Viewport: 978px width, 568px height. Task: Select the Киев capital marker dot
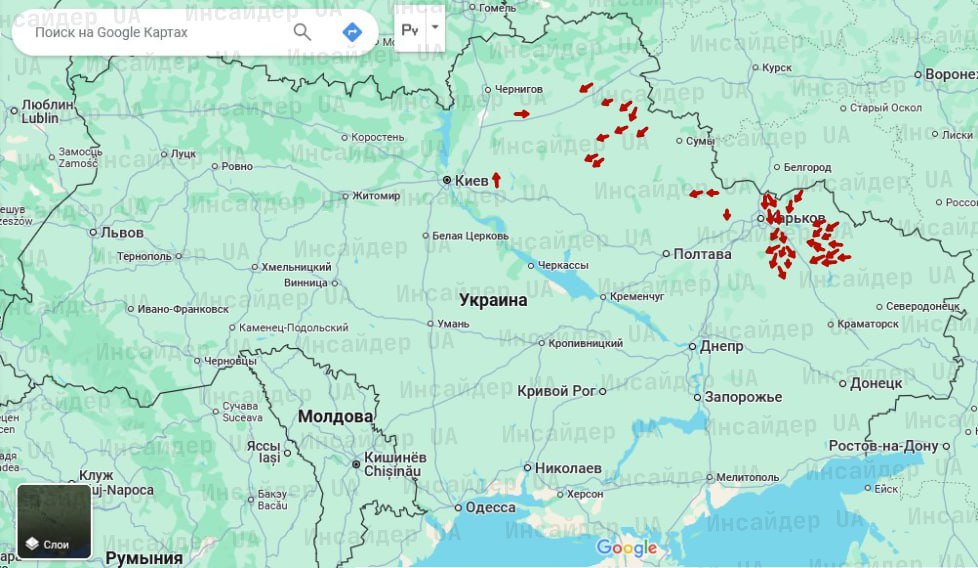pyautogui.click(x=447, y=180)
